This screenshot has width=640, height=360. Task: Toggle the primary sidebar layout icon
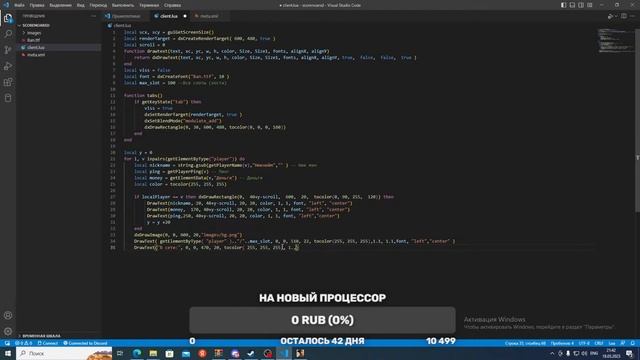click(x=563, y=5)
